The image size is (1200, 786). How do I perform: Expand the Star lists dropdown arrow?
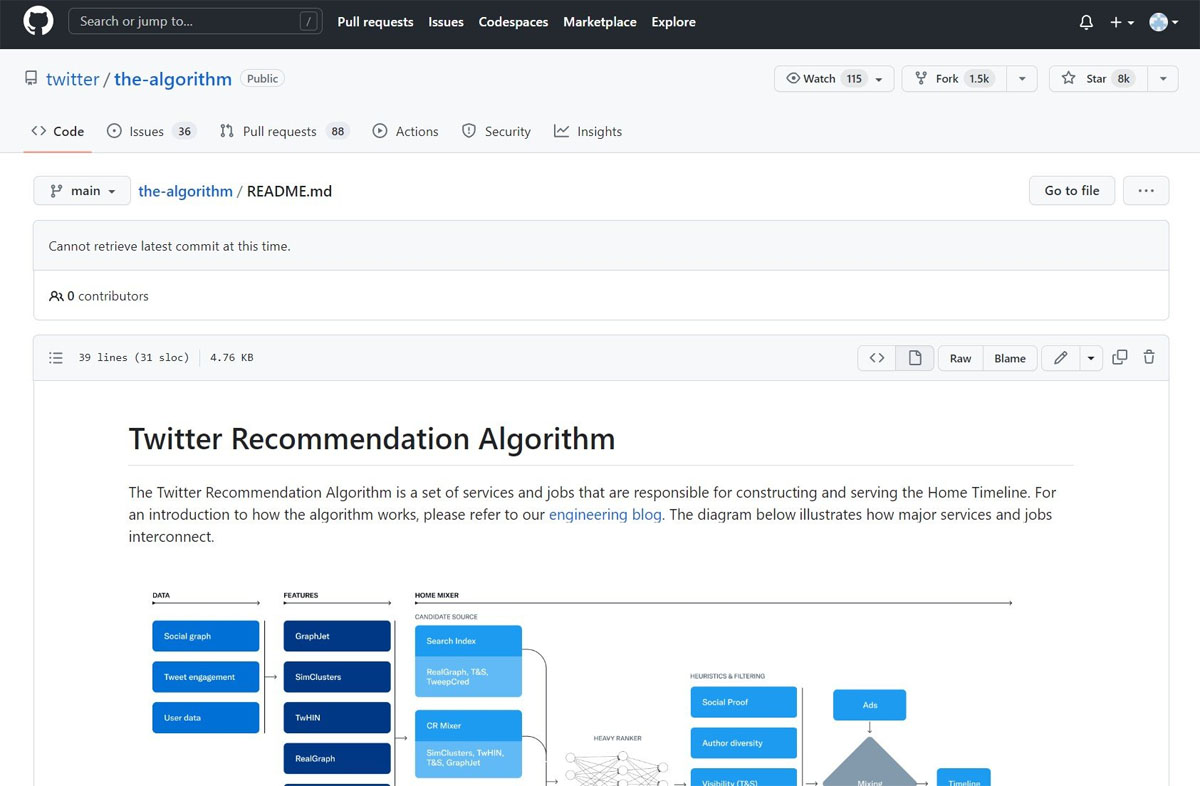pos(1162,79)
